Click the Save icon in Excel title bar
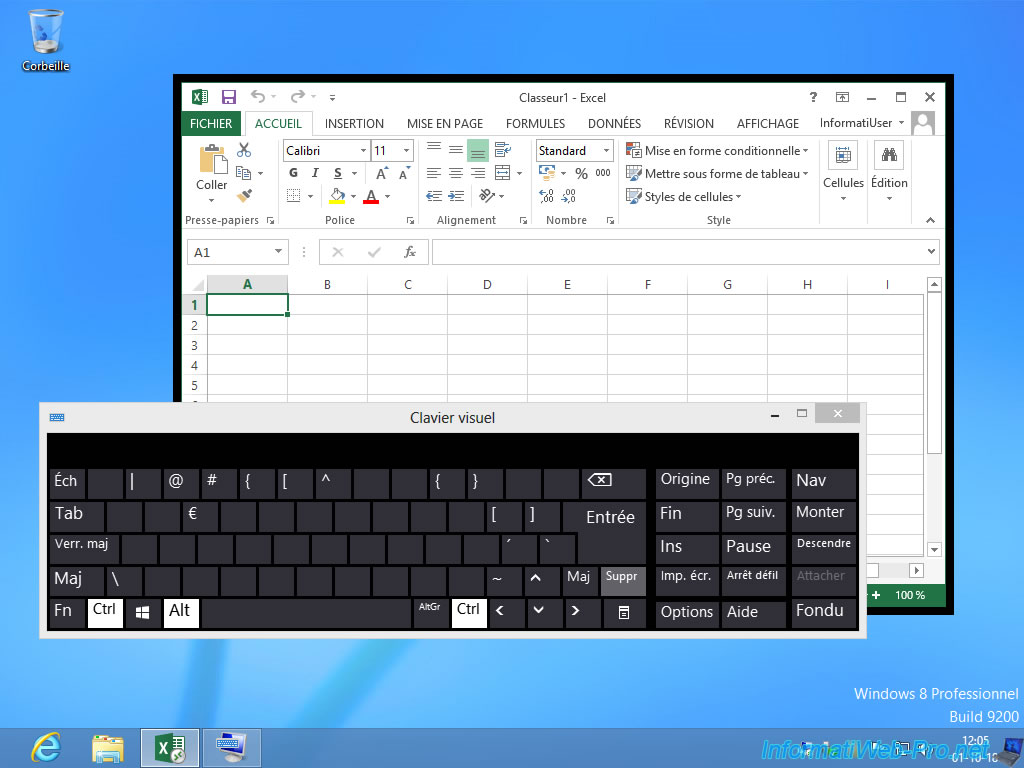The image size is (1024, 768). [x=229, y=97]
